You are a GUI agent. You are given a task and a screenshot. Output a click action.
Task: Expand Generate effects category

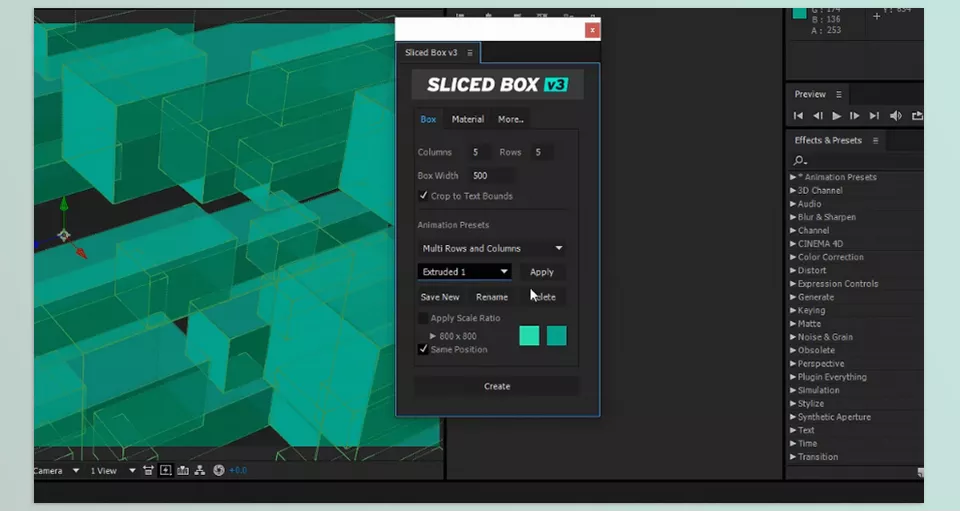pos(793,297)
